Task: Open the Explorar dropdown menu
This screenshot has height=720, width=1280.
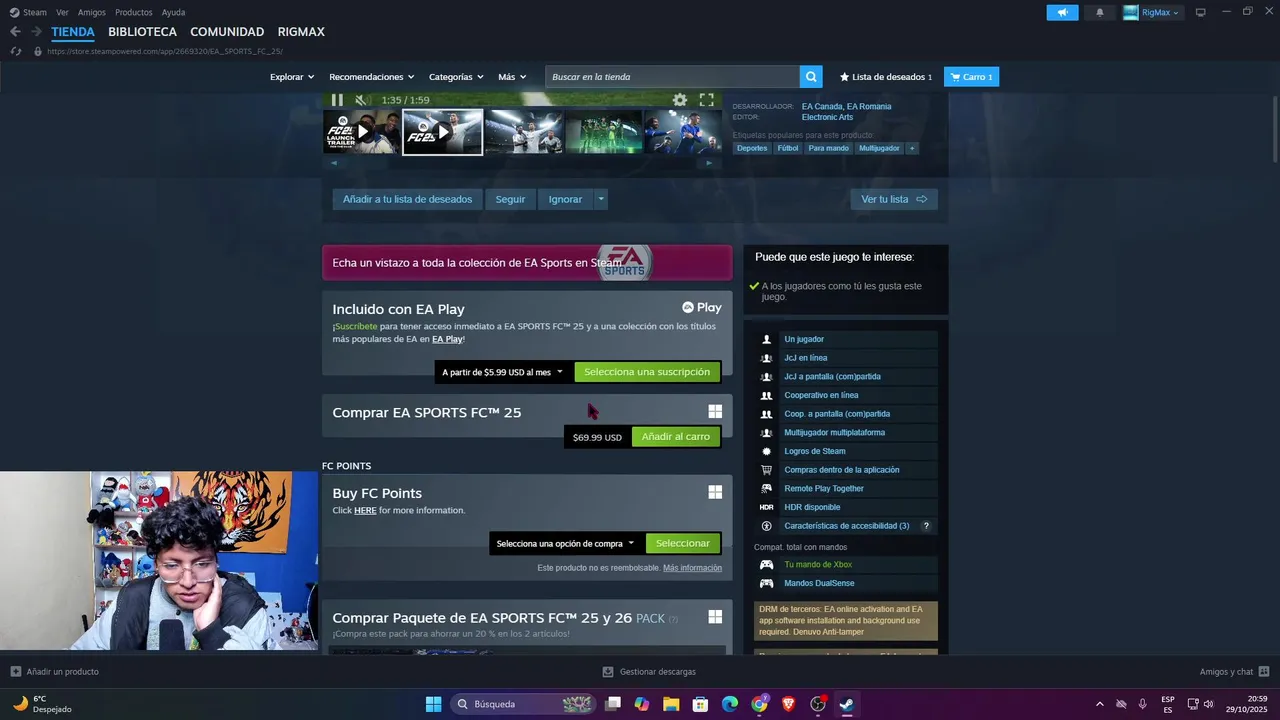Action: click(292, 77)
